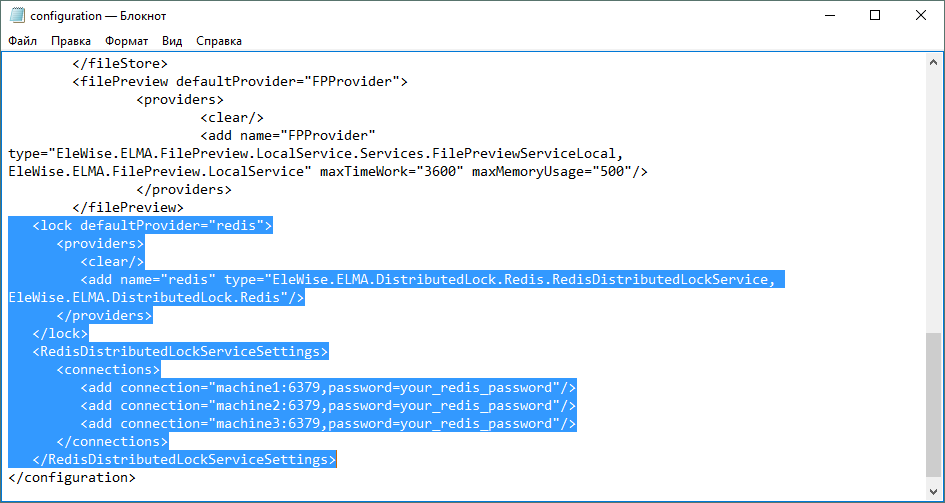This screenshot has height=503, width=945.
Task: Open the Справка menu
Action: pos(219,41)
